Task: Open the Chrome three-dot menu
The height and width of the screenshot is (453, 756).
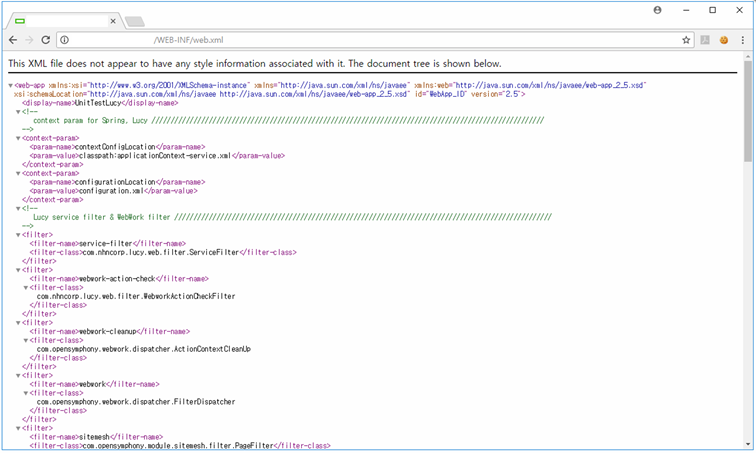Action: [x=742, y=40]
